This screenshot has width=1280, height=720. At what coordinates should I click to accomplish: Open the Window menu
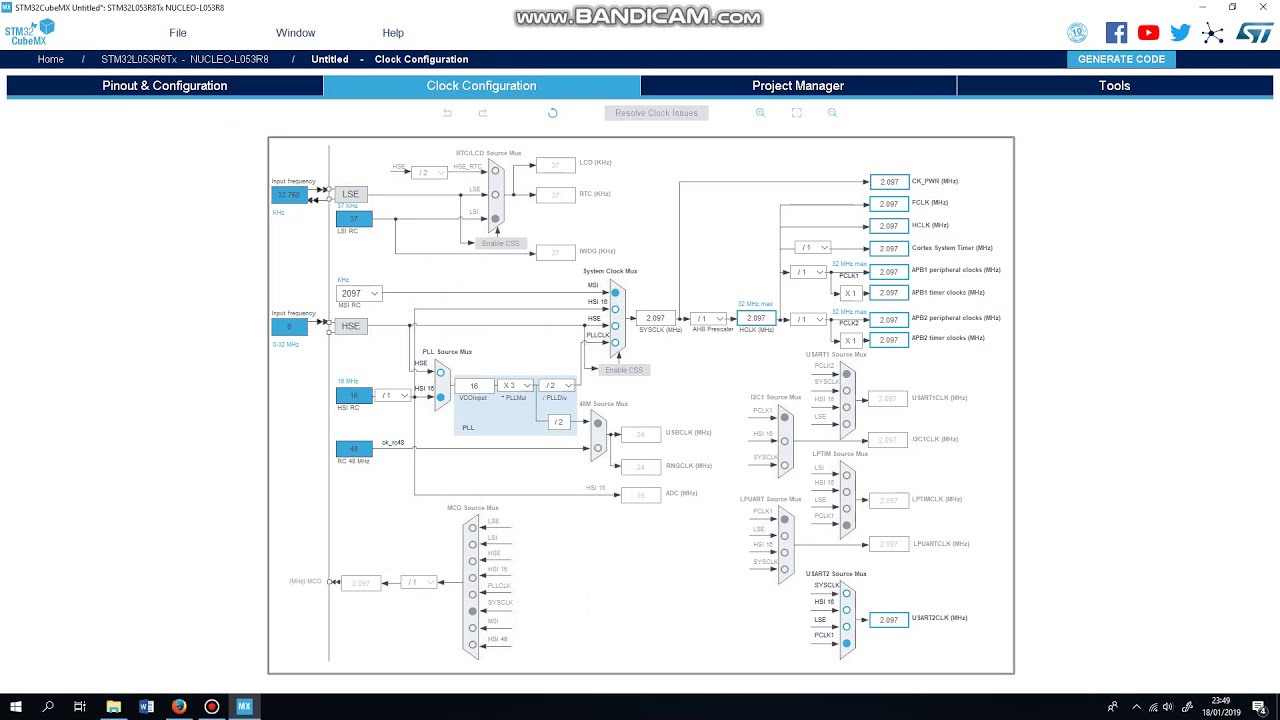295,33
